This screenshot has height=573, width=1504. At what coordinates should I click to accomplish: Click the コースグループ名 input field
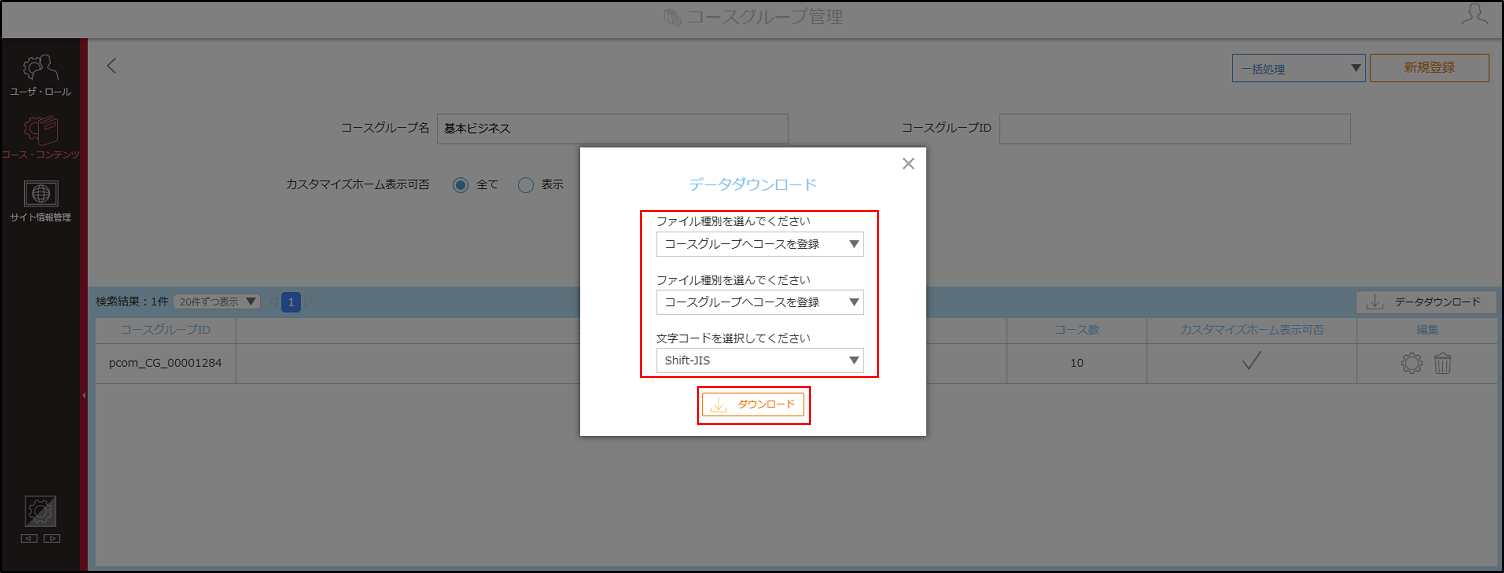point(613,129)
